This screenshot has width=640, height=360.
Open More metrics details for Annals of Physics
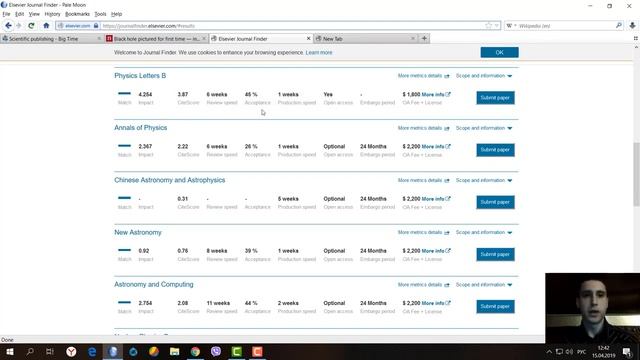(x=423, y=128)
